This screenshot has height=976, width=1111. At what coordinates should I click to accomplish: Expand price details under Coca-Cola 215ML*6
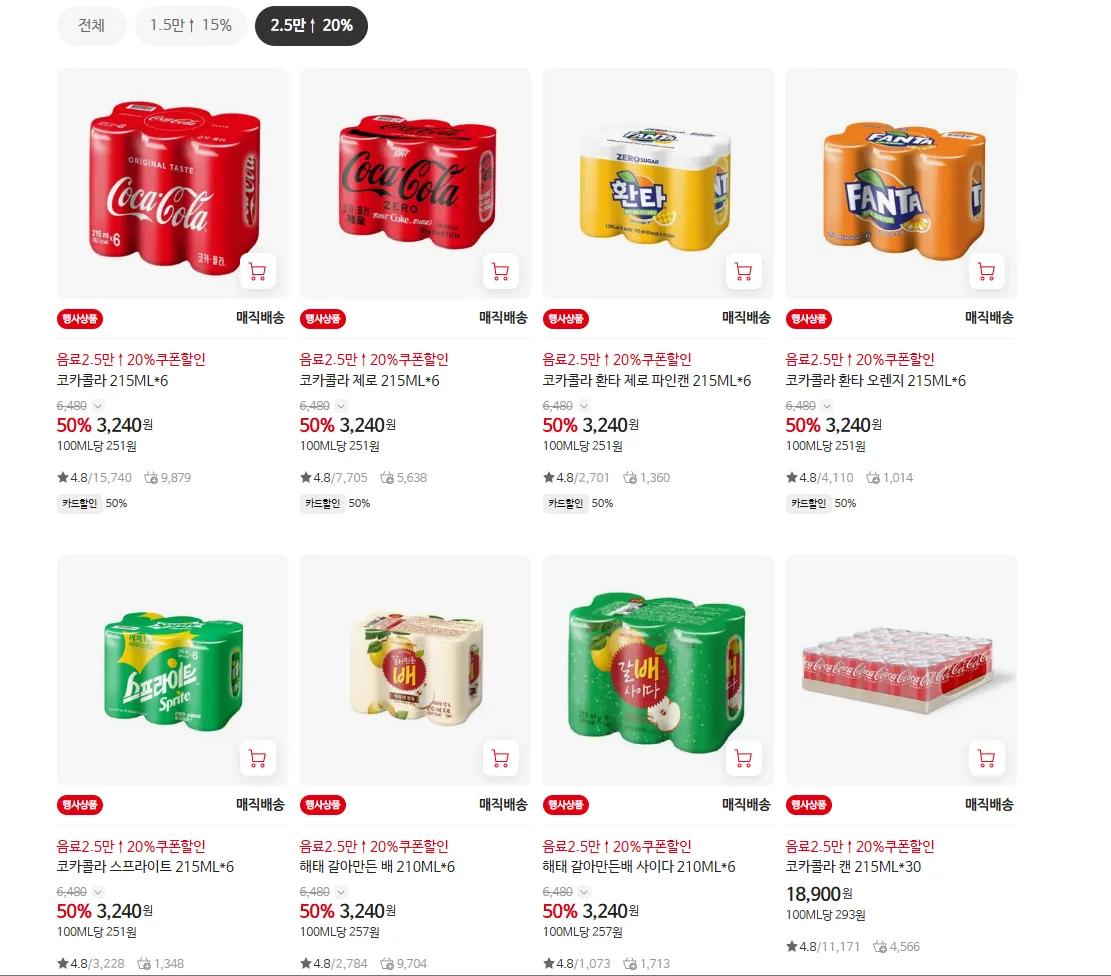(98, 406)
